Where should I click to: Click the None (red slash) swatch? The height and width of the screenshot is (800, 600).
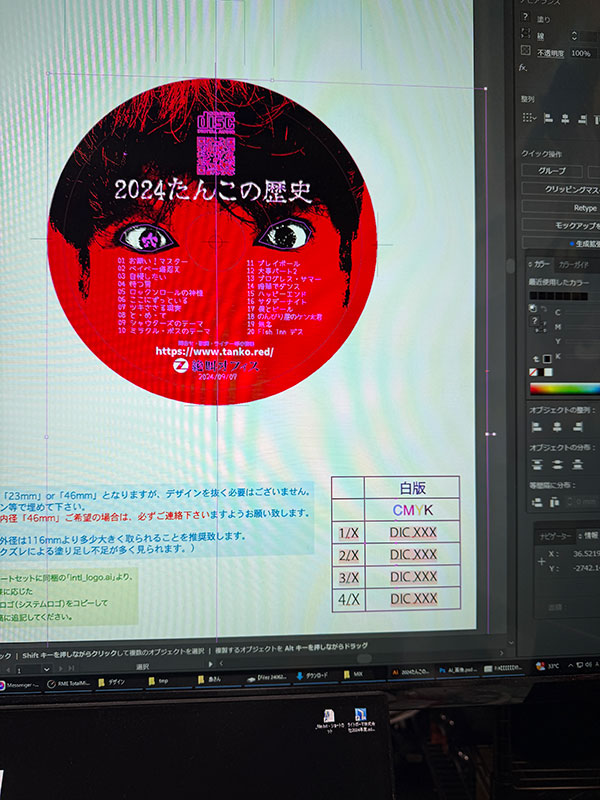pos(534,372)
